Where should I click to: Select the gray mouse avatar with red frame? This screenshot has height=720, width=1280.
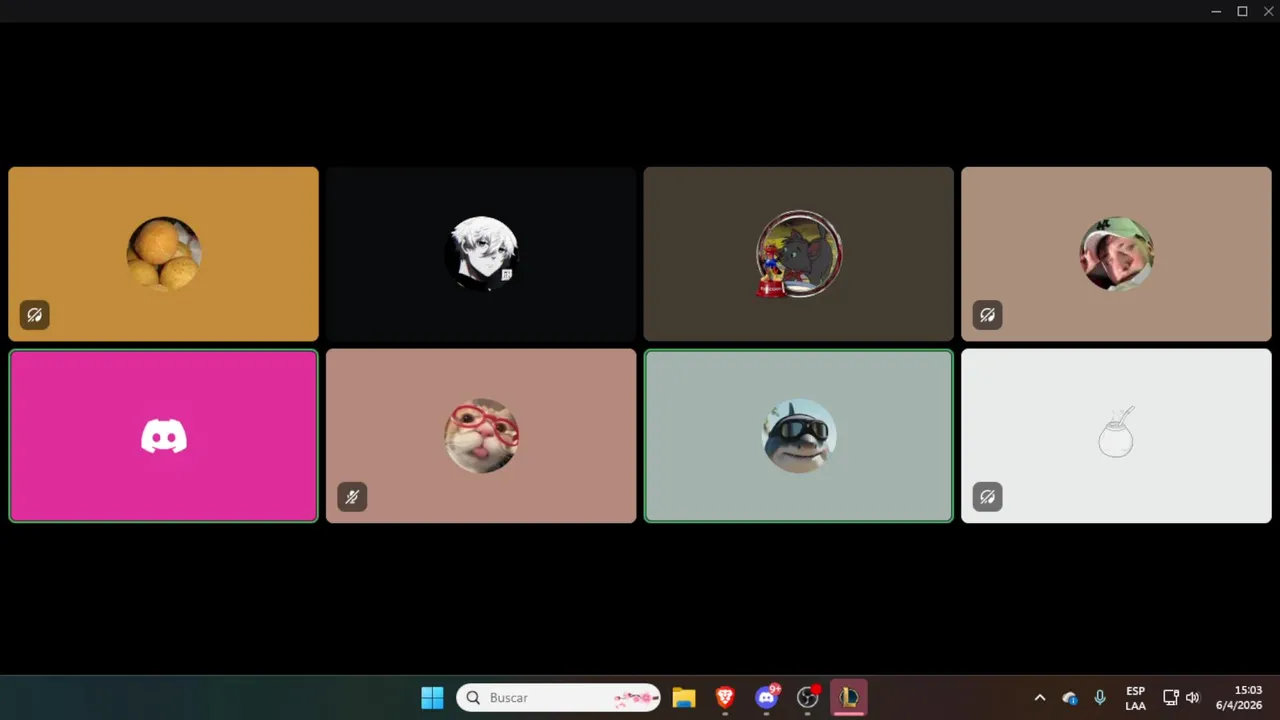pos(799,254)
